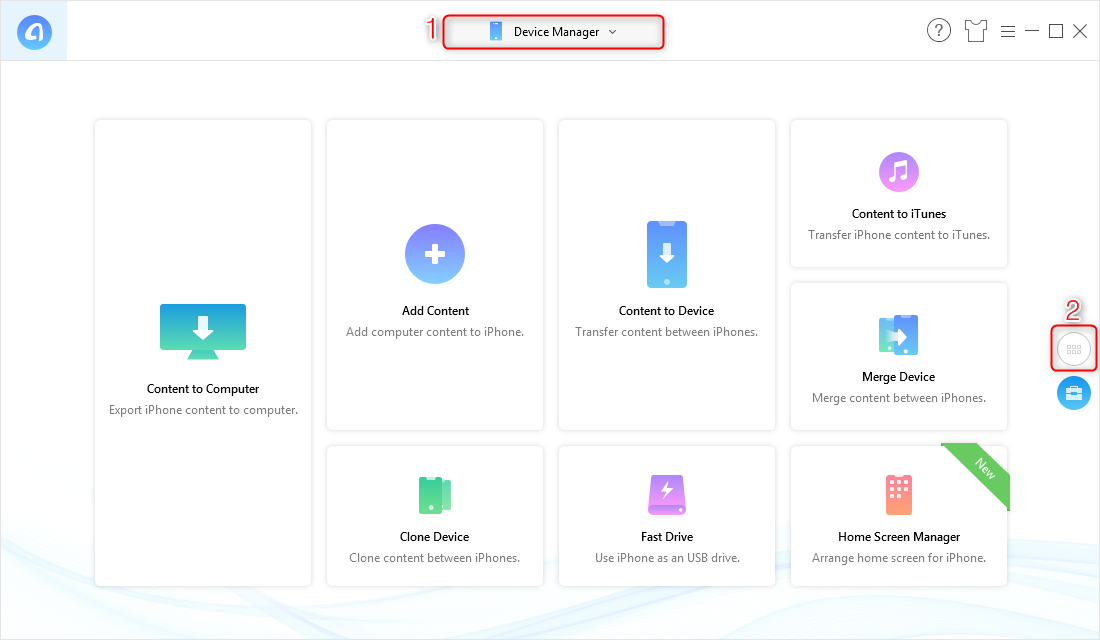The image size is (1100, 640).
Task: Click the green New ribbon badge
Action: point(982,471)
